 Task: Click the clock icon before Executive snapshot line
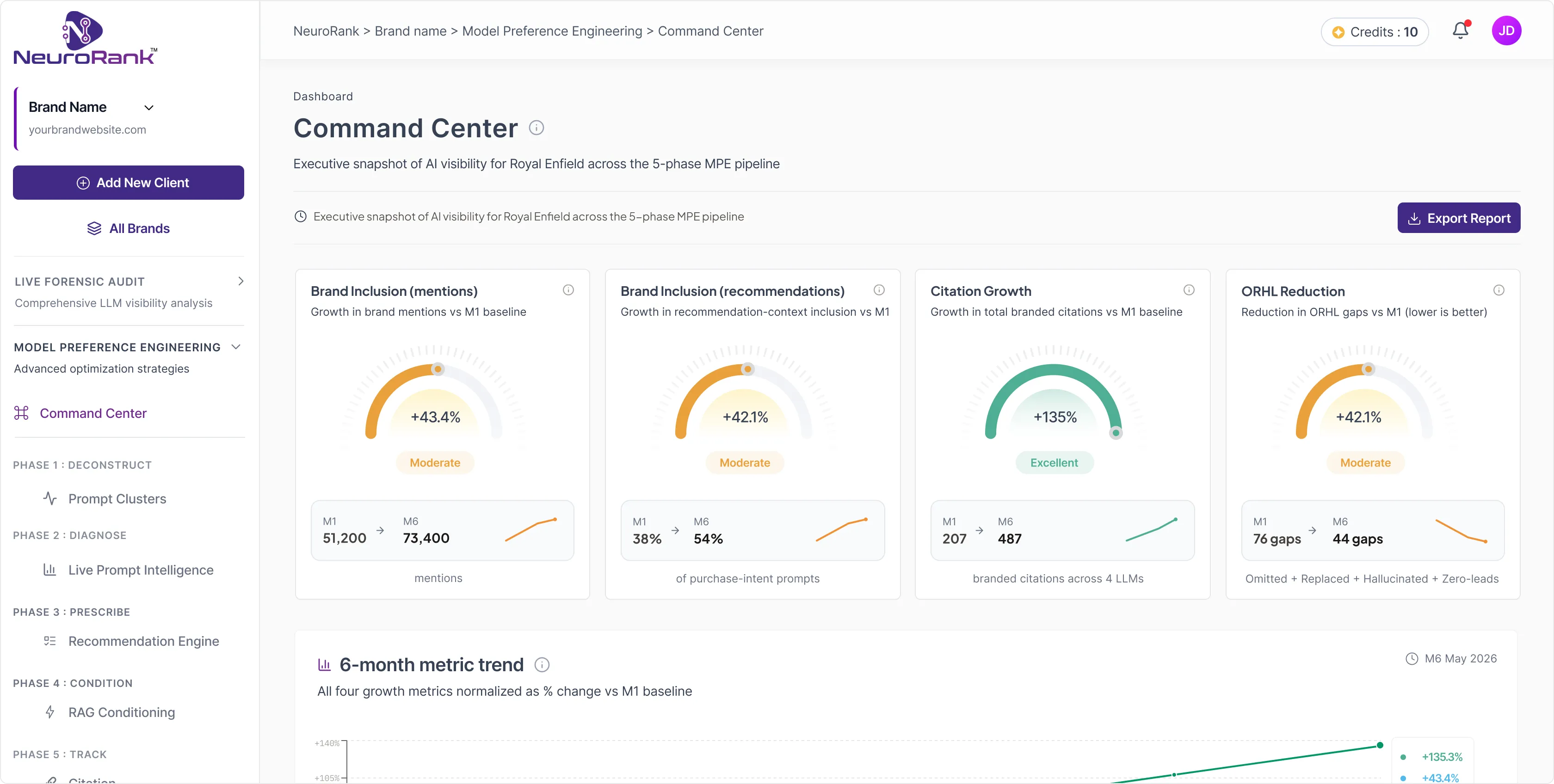(301, 216)
